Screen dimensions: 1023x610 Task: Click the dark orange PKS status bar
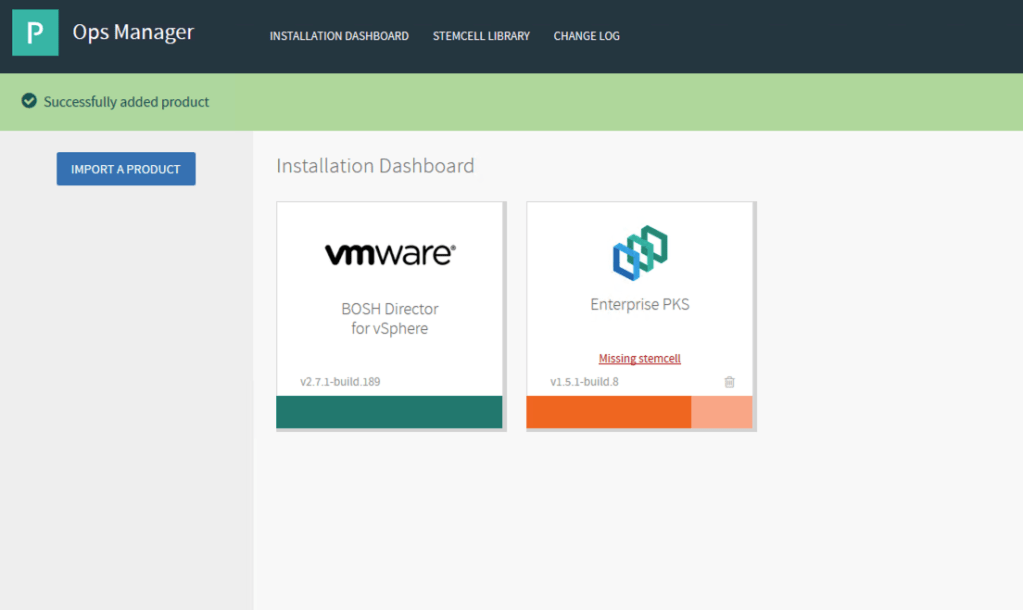(x=608, y=412)
